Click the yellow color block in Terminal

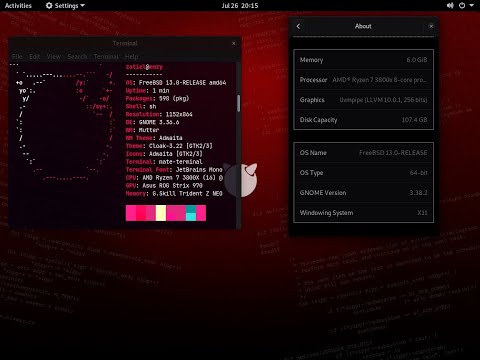coord(161,213)
